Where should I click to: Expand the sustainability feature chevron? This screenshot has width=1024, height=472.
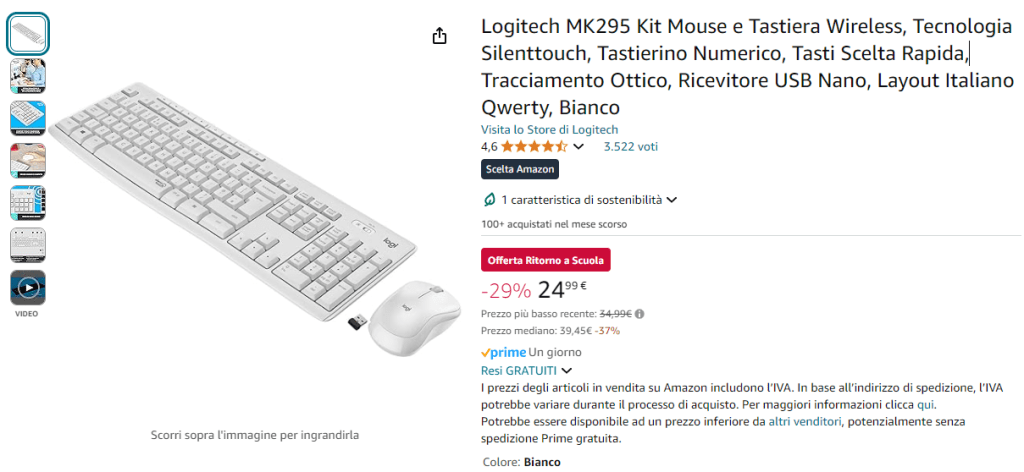[672, 200]
